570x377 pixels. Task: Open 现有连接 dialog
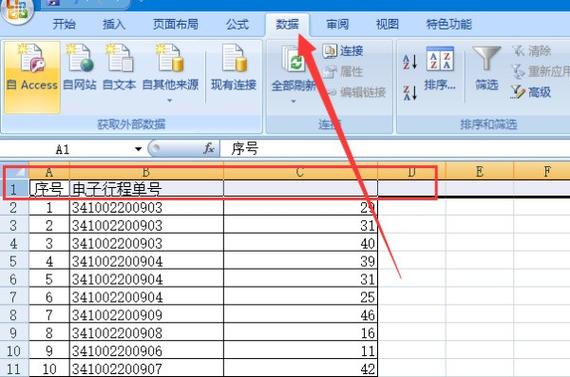coord(233,67)
